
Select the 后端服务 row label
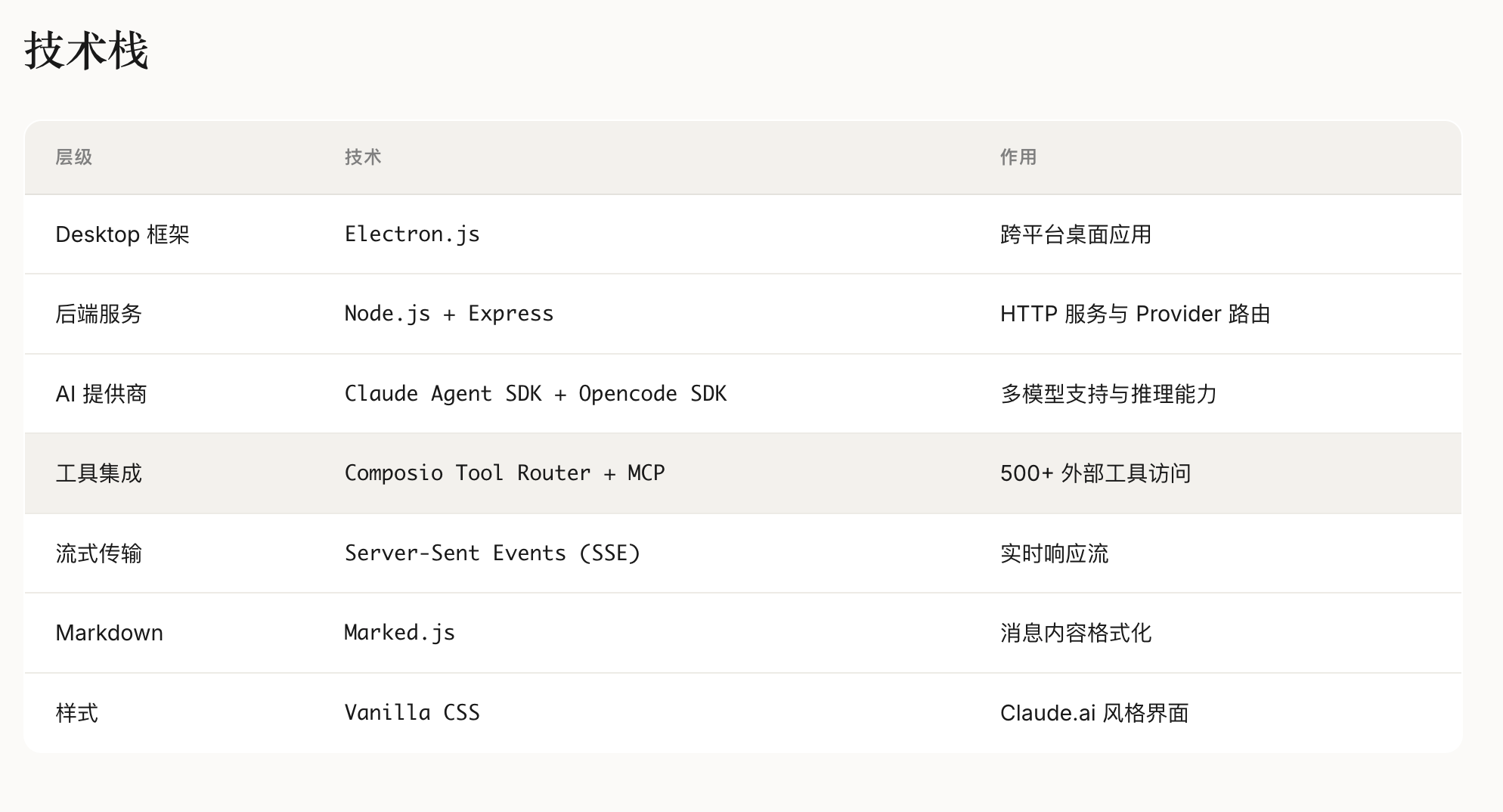click(98, 314)
